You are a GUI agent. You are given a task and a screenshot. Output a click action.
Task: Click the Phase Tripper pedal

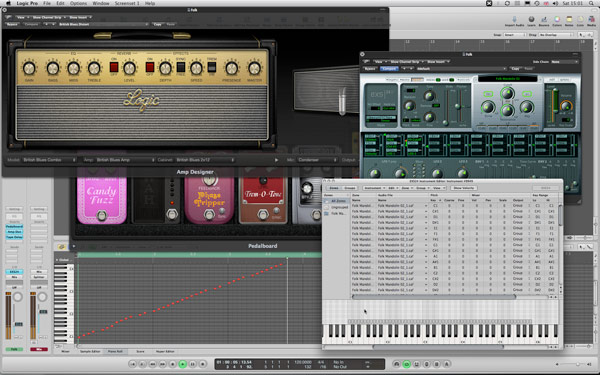[209, 200]
